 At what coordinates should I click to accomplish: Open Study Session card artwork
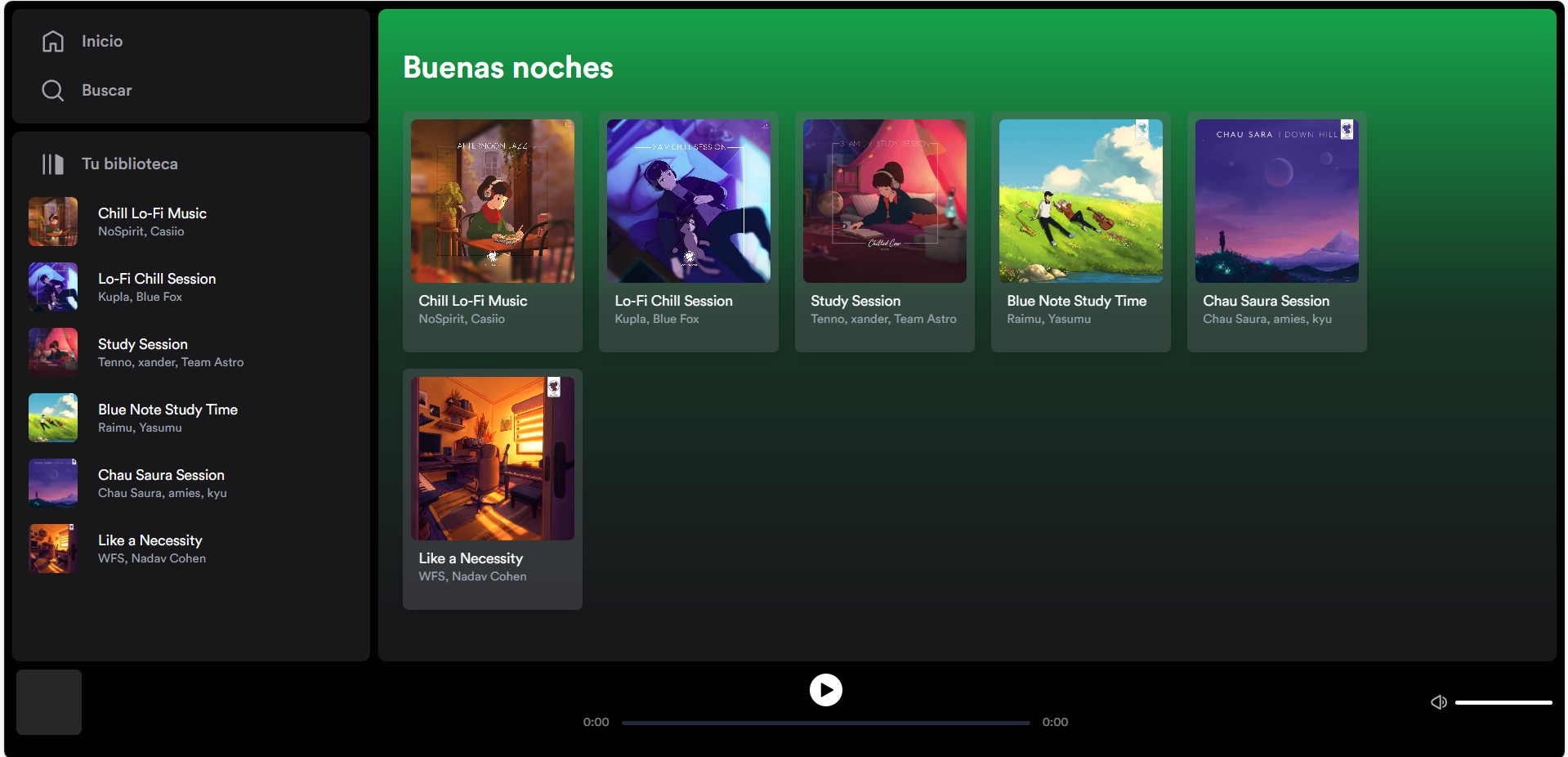(x=885, y=201)
